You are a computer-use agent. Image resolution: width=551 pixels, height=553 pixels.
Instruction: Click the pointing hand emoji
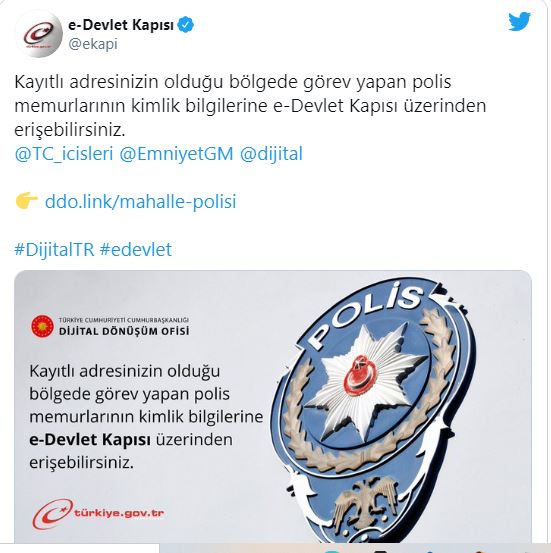(x=26, y=201)
